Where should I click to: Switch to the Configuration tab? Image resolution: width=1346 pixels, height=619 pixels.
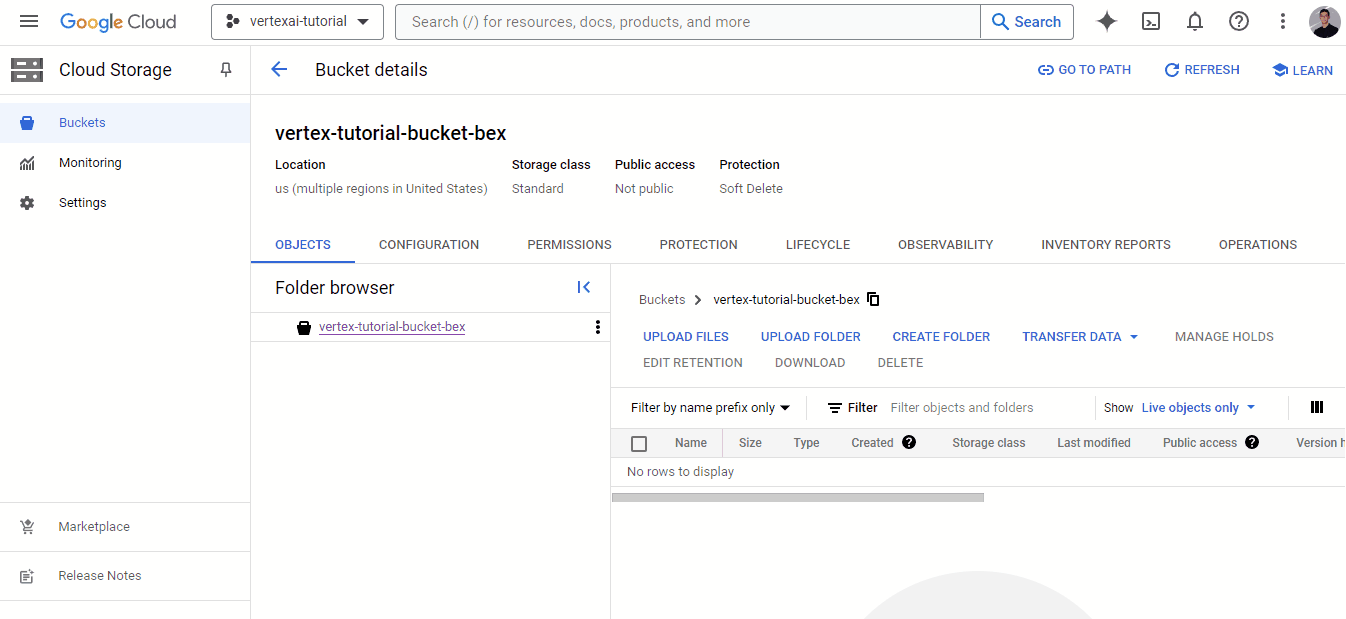(x=429, y=245)
